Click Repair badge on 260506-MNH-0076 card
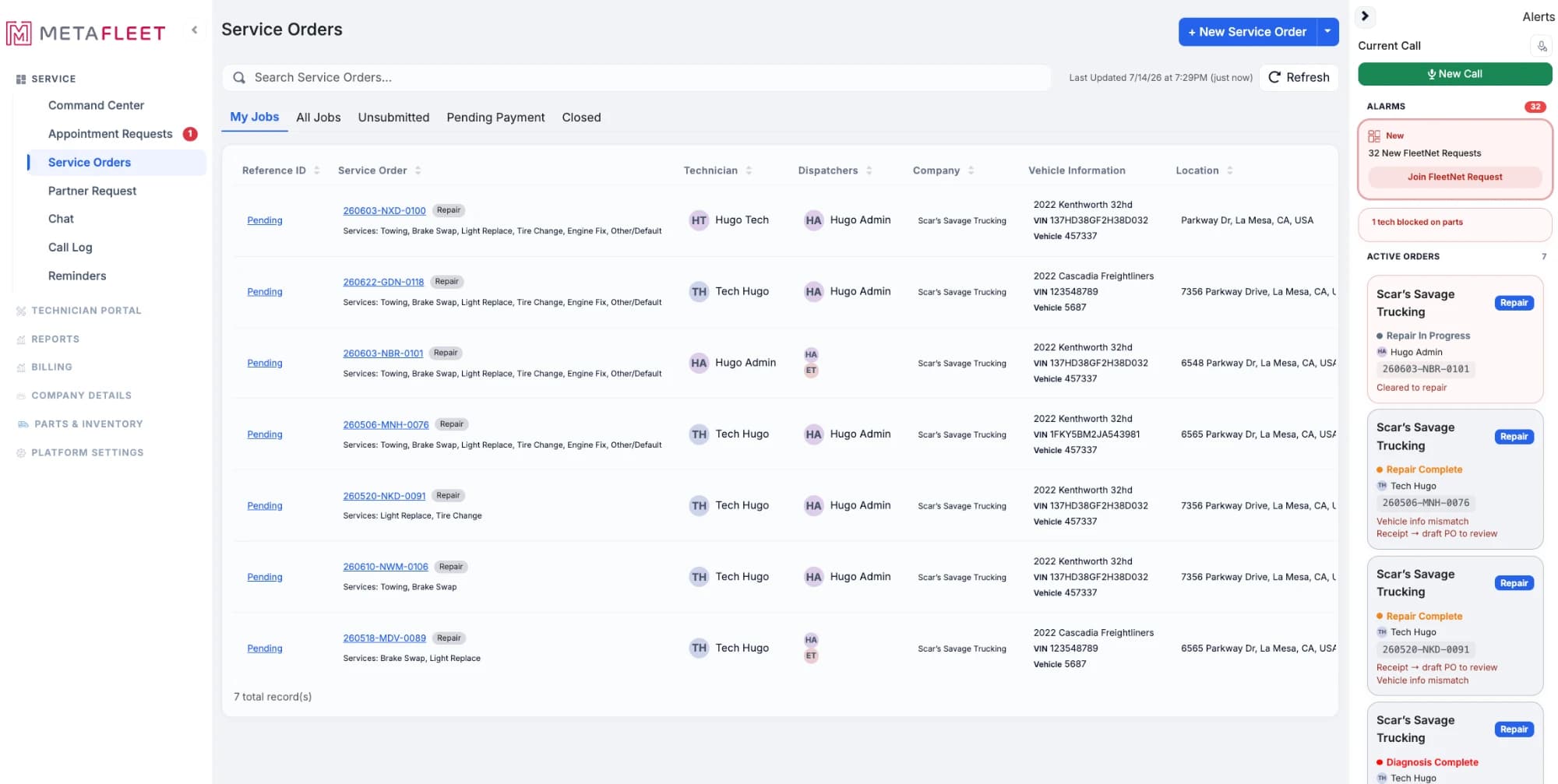 1514,437
